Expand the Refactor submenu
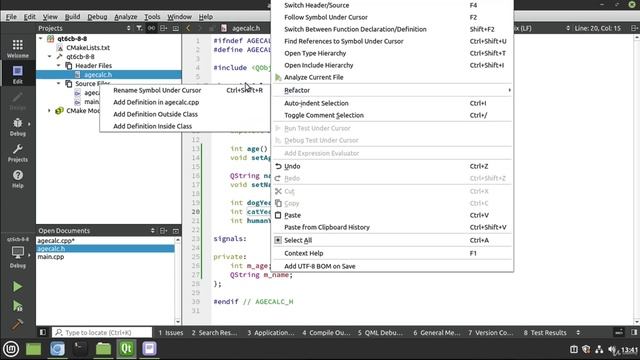 (x=393, y=90)
